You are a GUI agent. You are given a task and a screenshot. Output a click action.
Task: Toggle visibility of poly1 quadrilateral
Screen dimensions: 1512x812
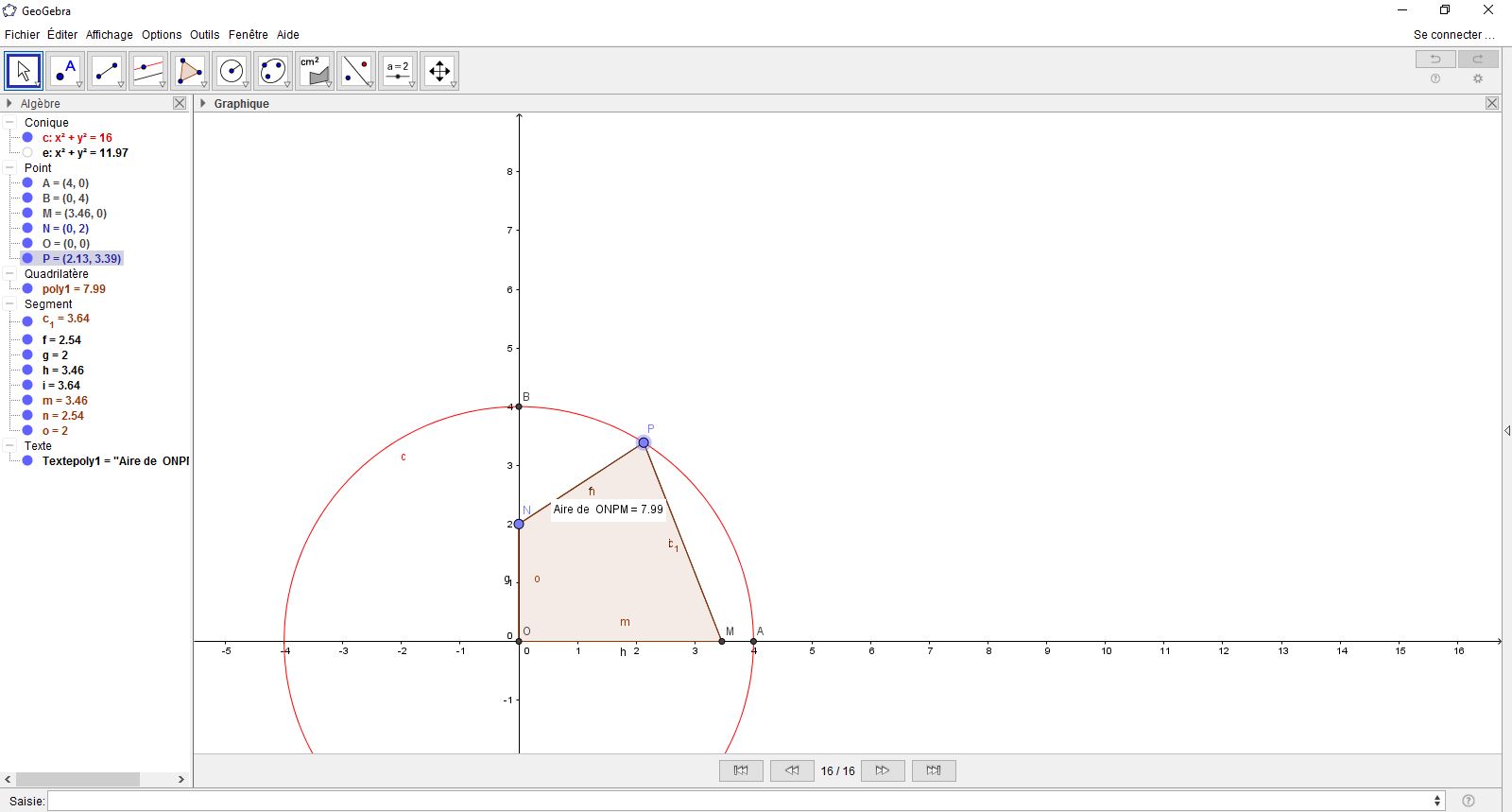click(27, 289)
